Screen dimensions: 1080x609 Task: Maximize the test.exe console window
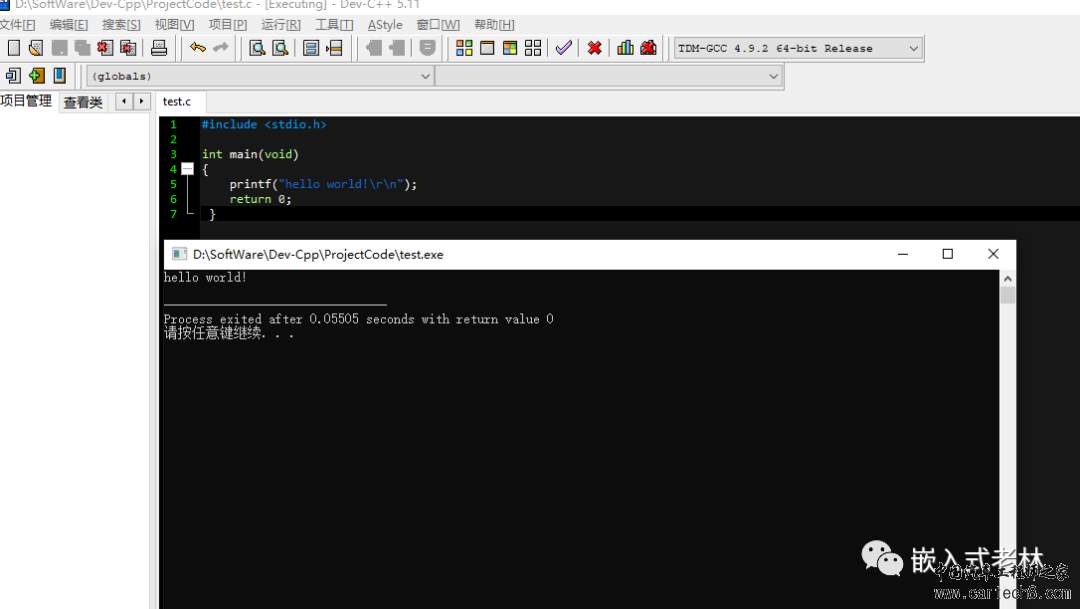click(948, 254)
